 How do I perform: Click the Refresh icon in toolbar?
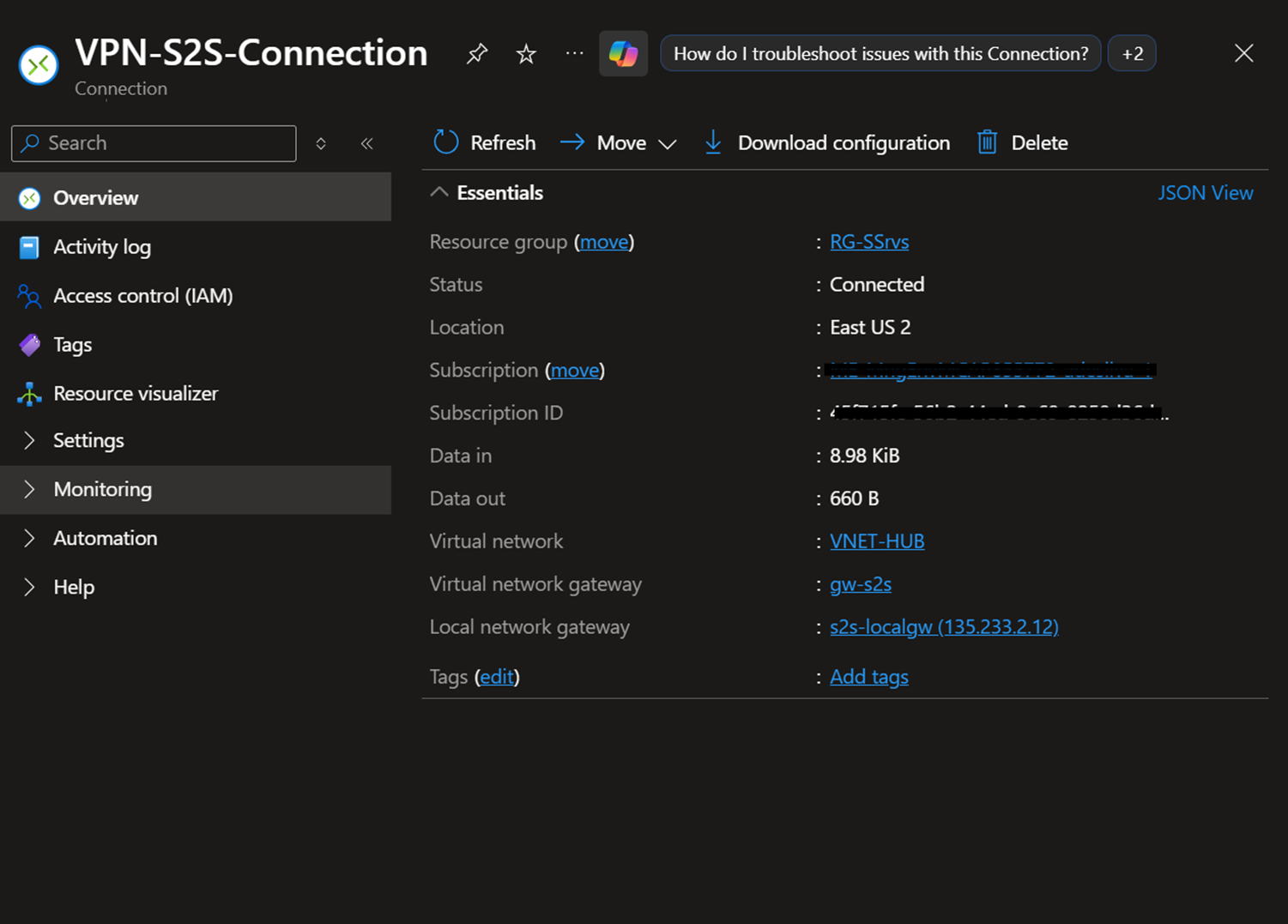(446, 142)
